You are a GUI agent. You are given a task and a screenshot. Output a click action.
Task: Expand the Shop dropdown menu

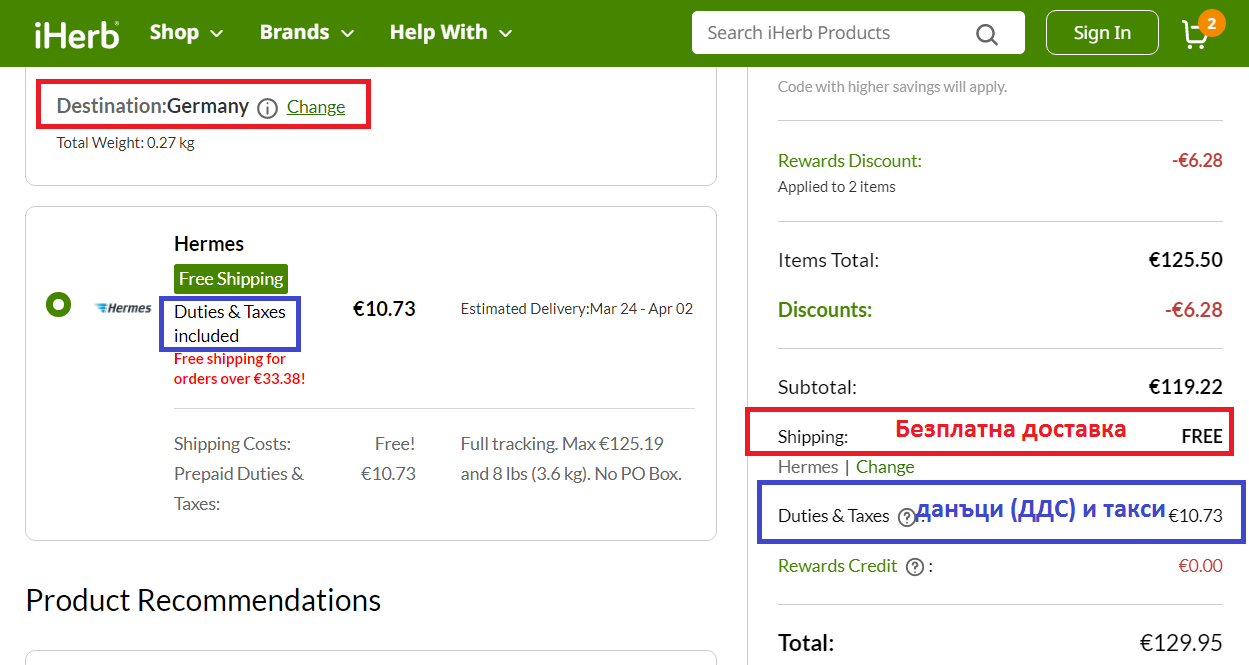(x=186, y=33)
